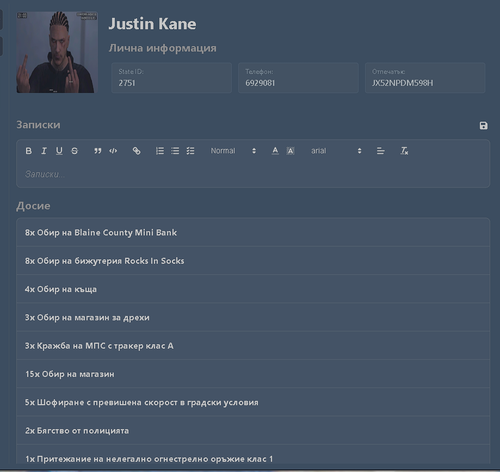Select the Blaine County Mini Bank robbery record

[x=253, y=232]
